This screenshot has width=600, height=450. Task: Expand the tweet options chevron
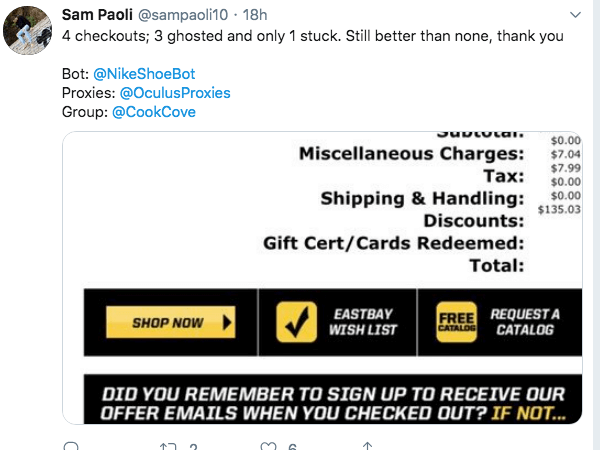point(574,15)
